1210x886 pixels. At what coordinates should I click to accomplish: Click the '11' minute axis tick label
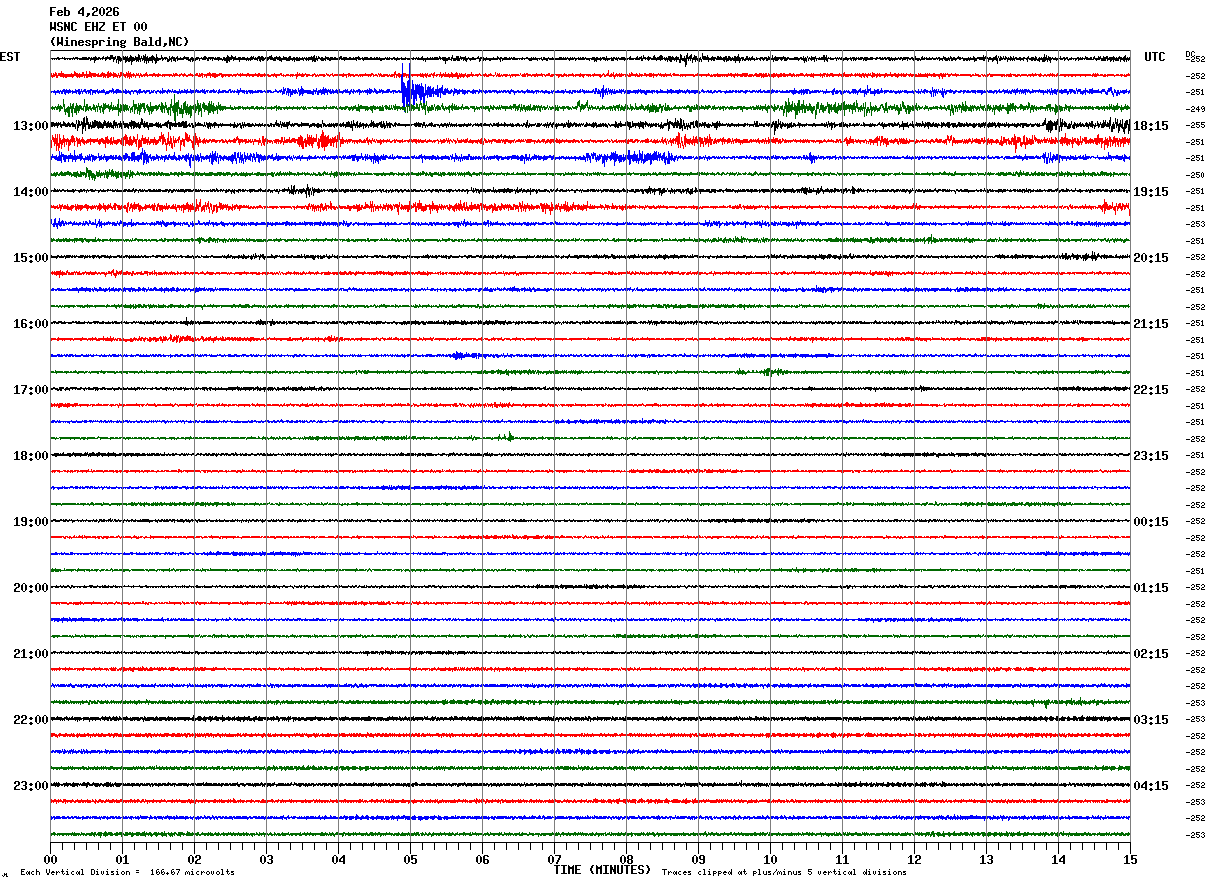point(843,859)
